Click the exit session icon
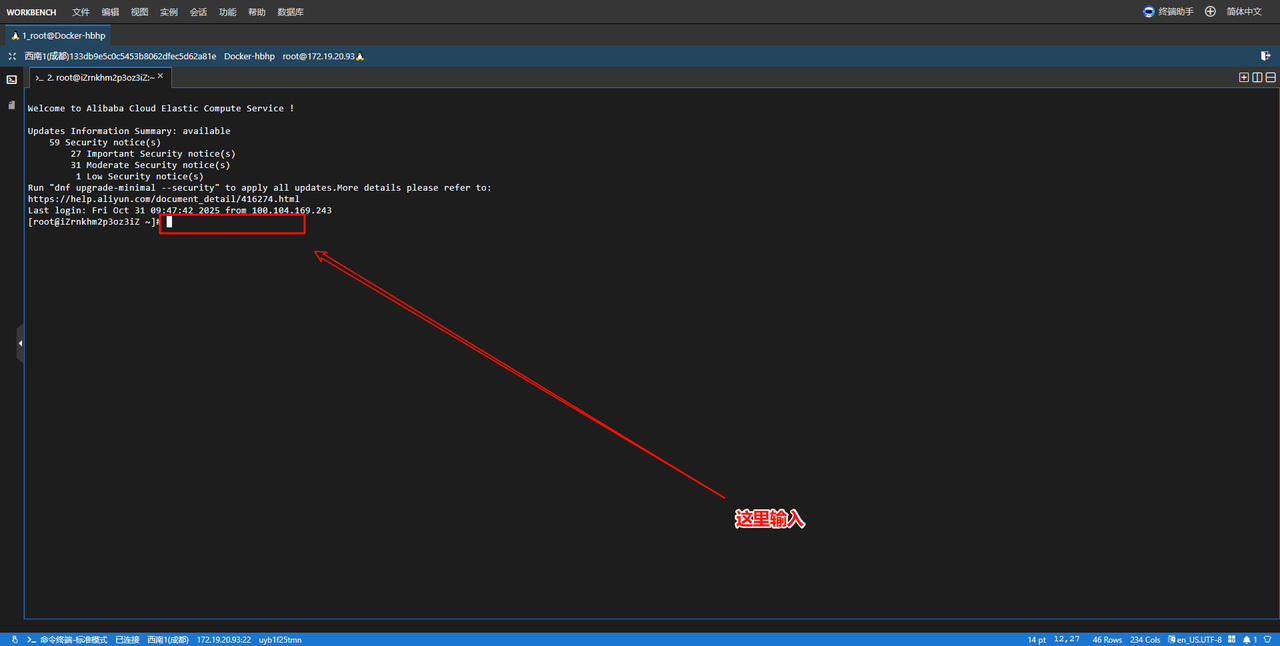 [1266, 56]
